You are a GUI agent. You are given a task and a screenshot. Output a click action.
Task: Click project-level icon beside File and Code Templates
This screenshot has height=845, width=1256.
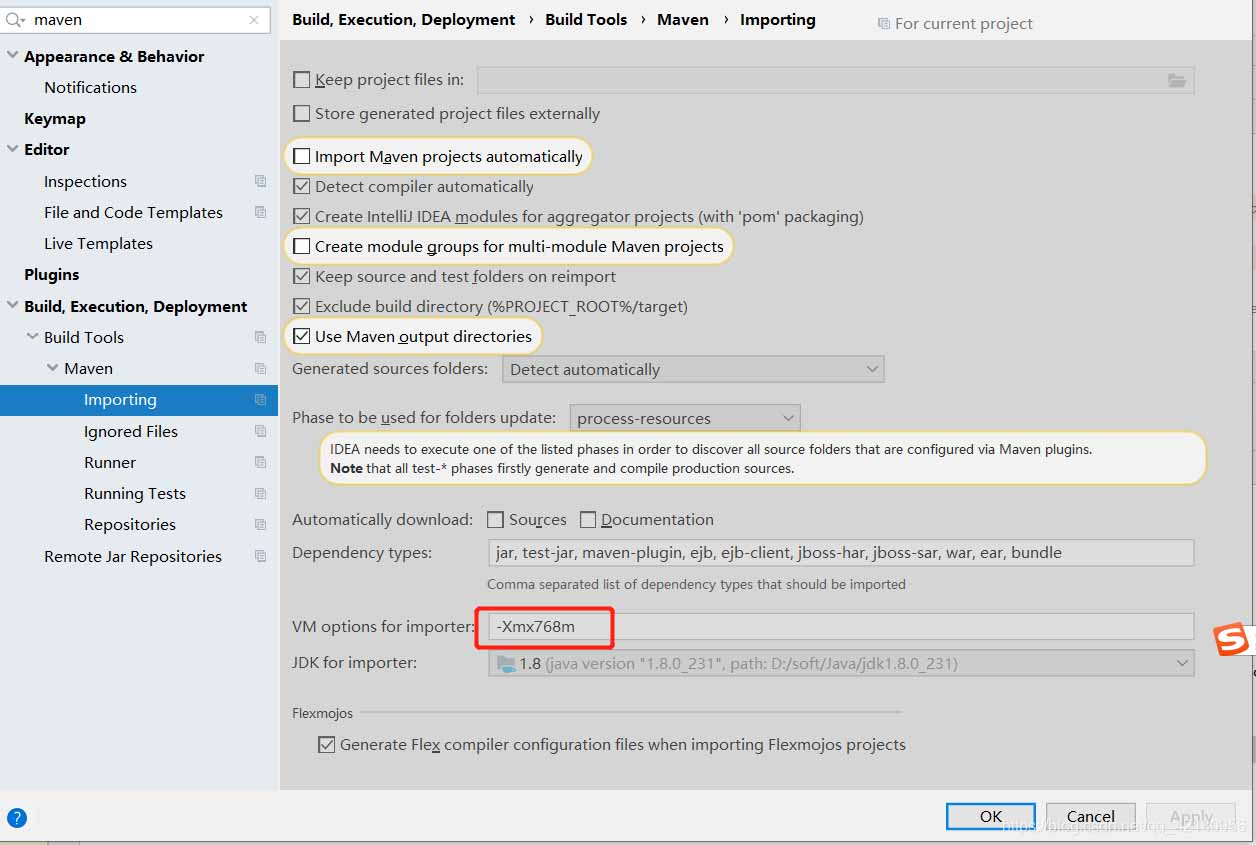260,212
